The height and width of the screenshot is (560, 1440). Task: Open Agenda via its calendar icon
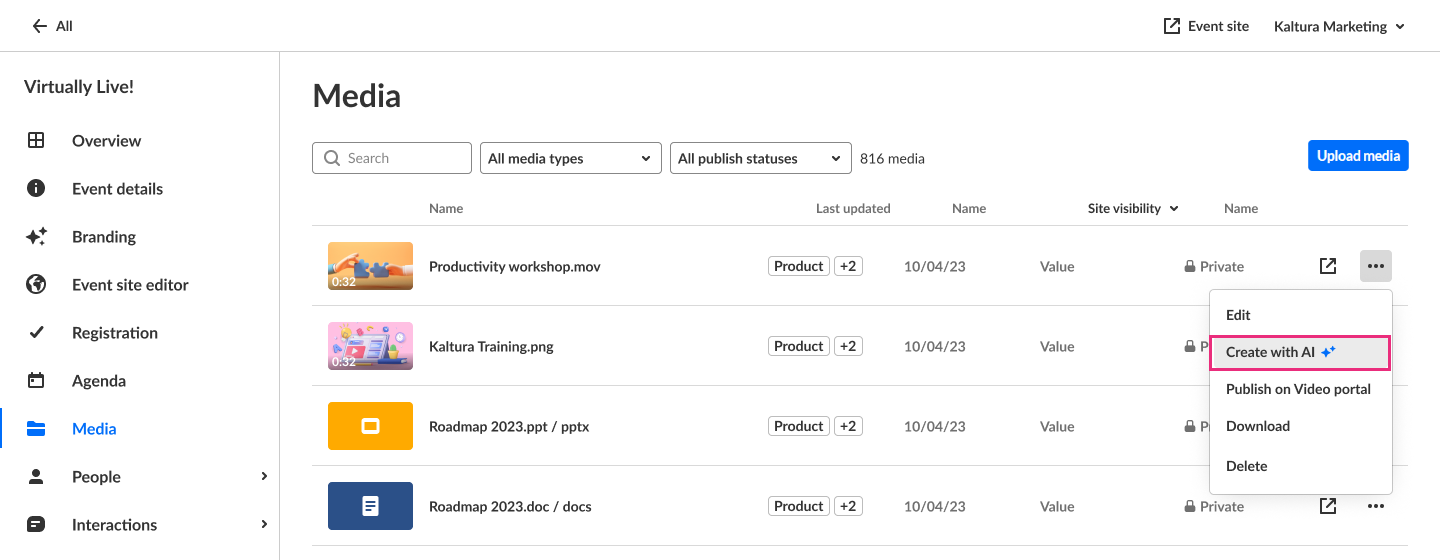[36, 381]
